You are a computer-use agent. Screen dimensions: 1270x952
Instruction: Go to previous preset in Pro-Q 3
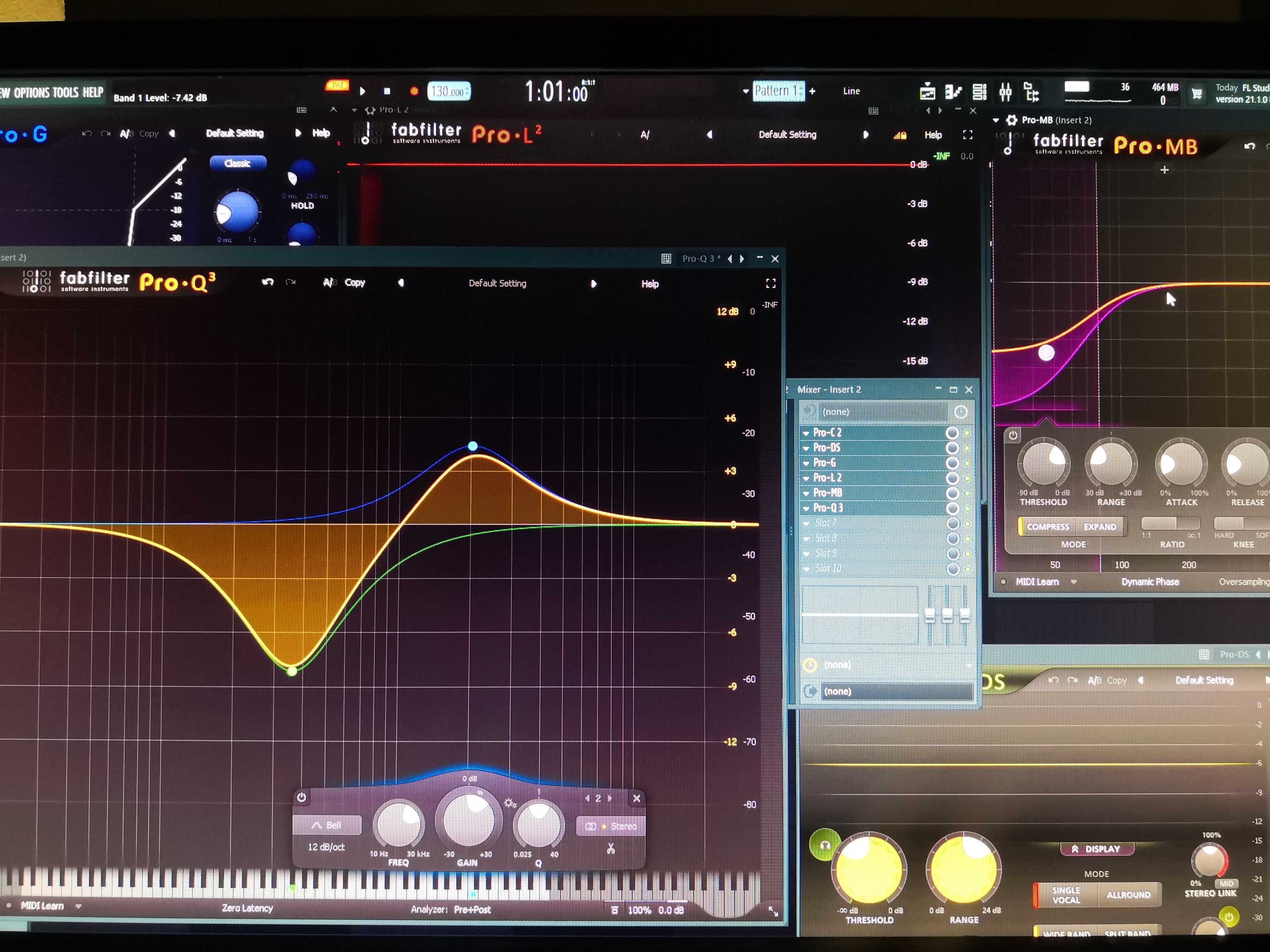(401, 283)
